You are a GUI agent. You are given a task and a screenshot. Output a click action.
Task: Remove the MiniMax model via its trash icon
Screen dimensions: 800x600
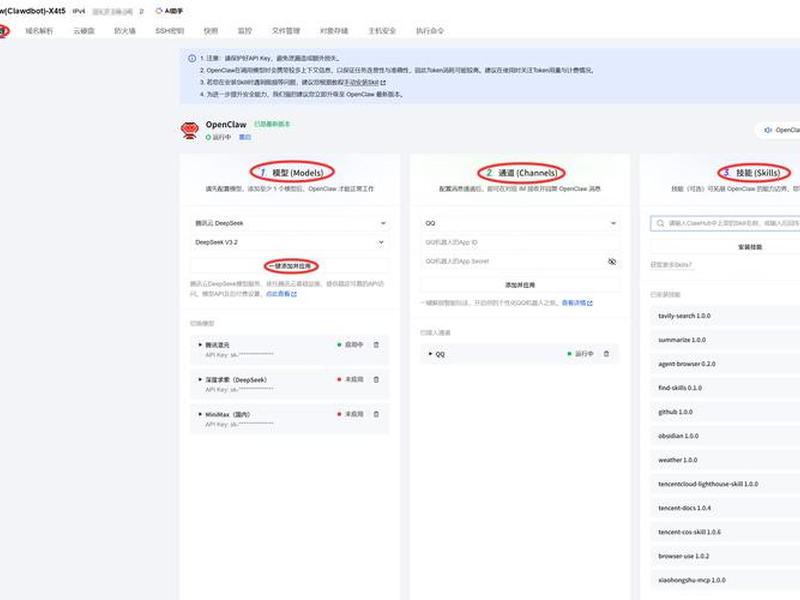click(376, 414)
